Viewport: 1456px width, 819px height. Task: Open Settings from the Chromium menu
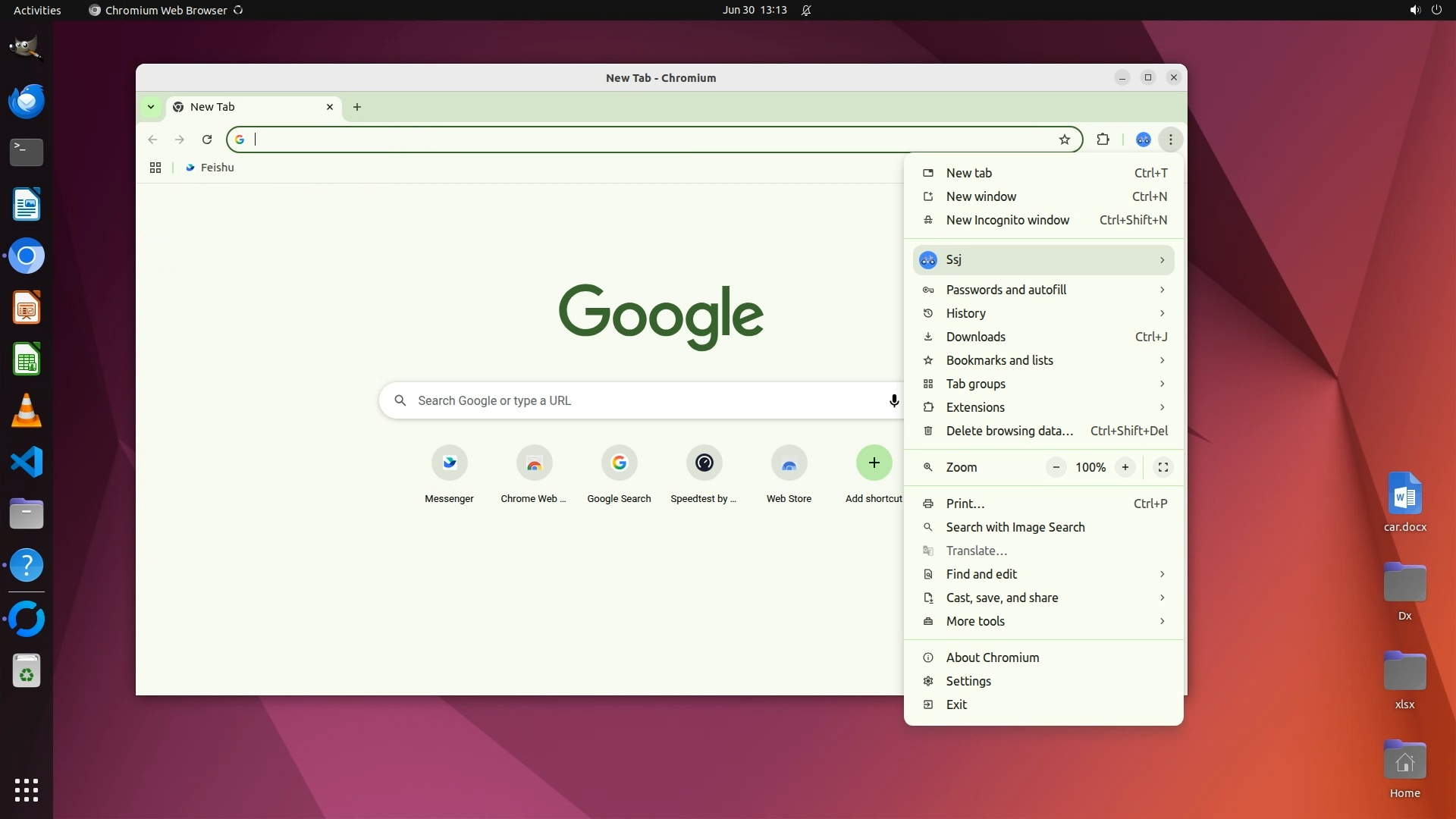(968, 681)
